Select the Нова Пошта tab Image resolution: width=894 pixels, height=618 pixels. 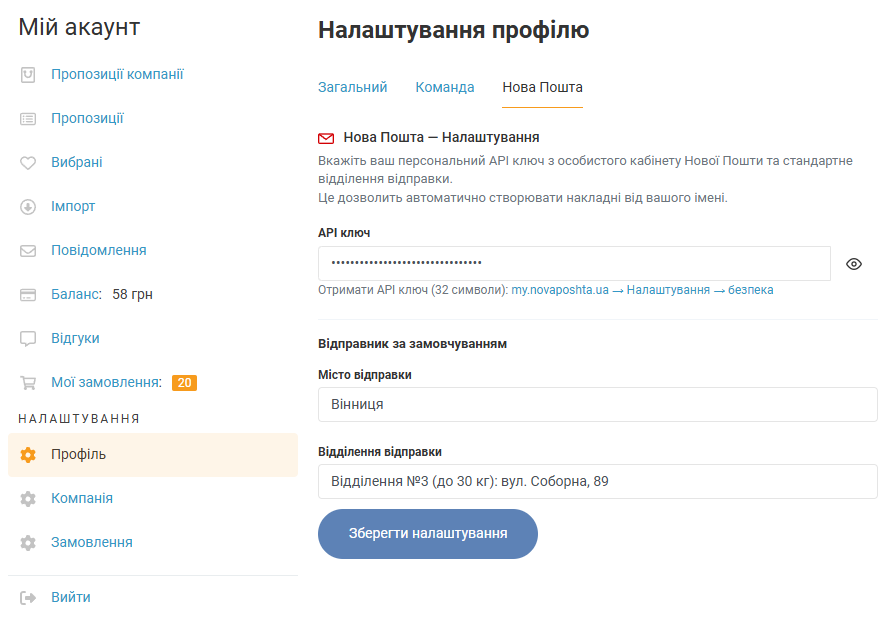point(542,88)
